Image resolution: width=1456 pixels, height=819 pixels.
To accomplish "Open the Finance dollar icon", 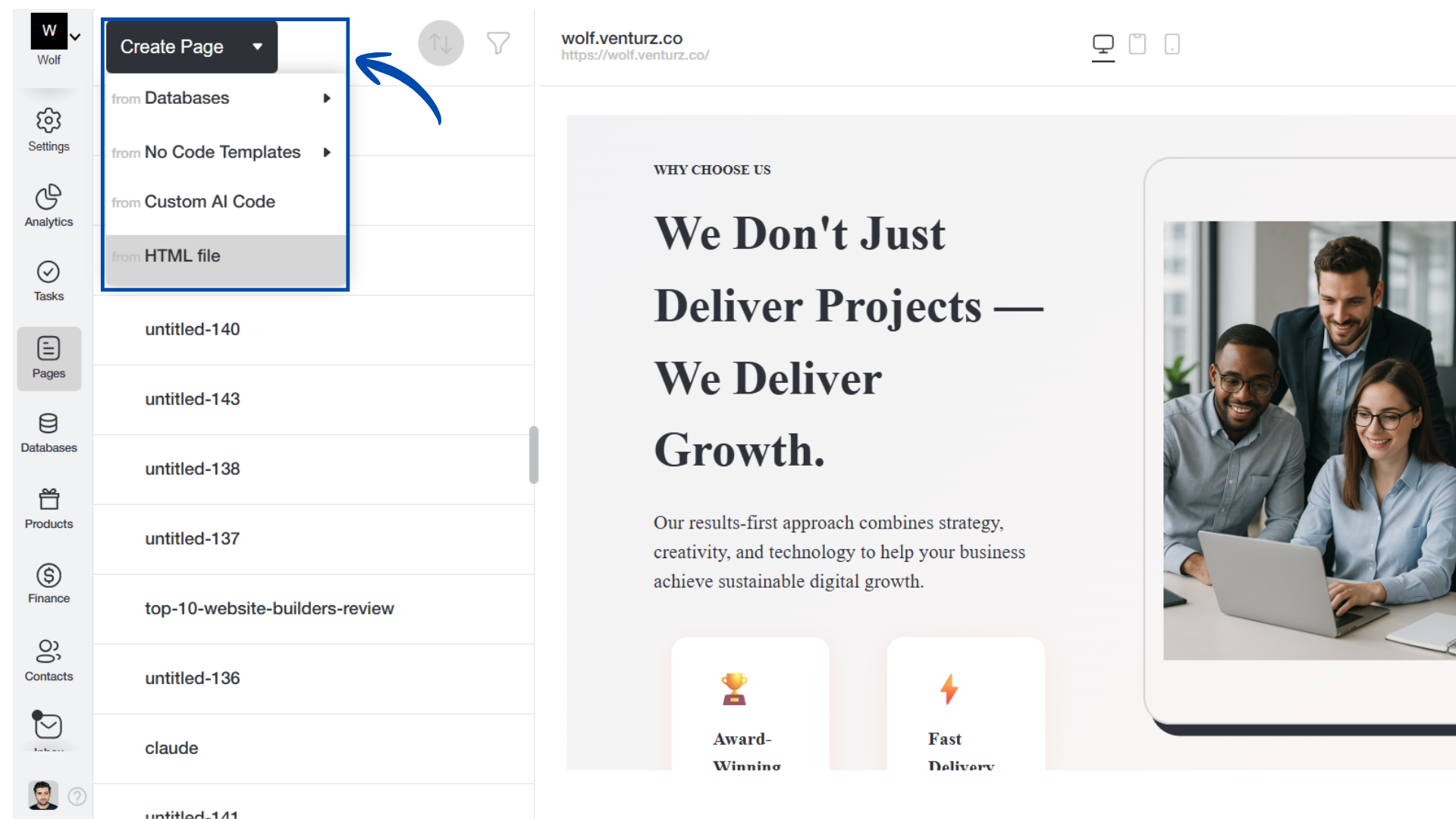I will click(49, 576).
